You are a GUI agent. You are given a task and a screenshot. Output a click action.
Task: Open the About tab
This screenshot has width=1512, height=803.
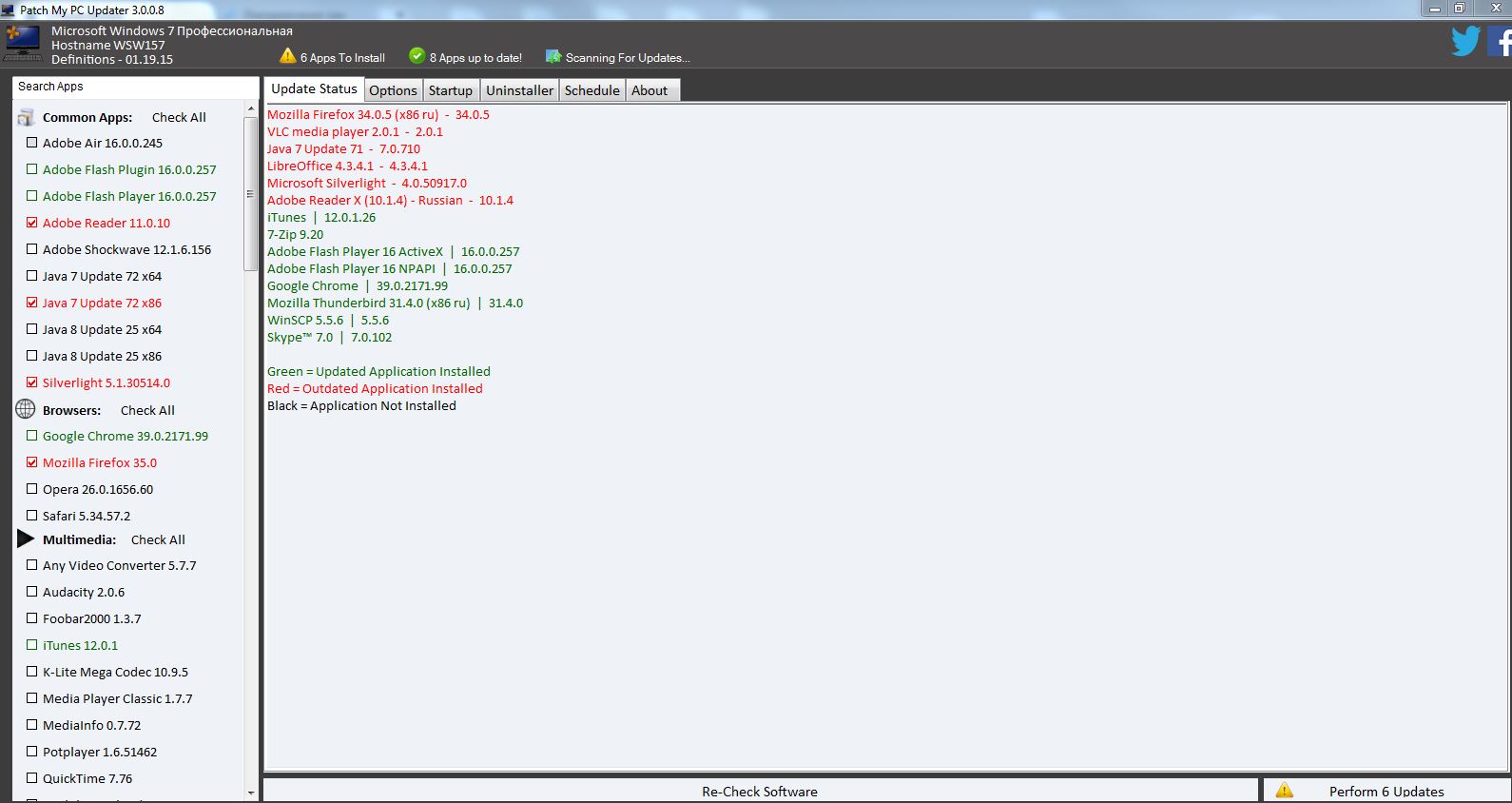point(651,90)
